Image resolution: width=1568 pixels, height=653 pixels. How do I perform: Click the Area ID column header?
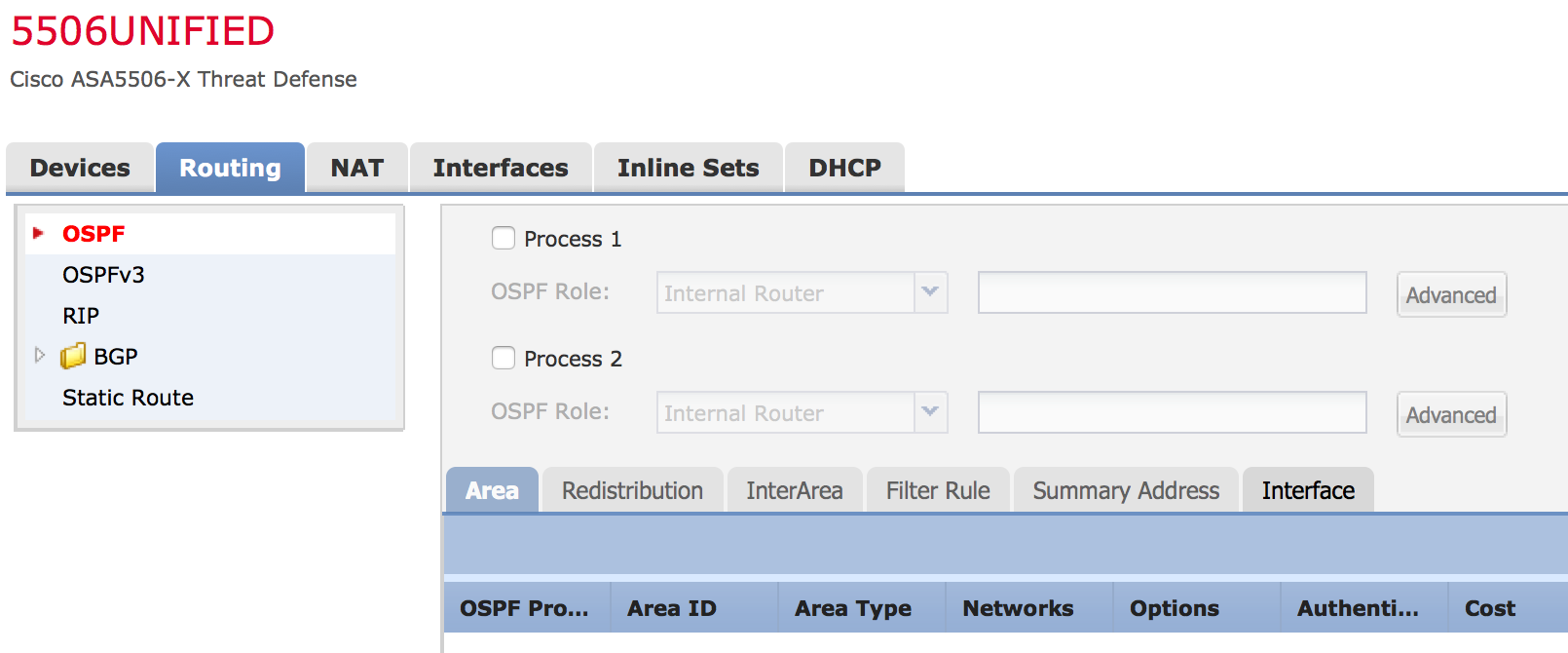coord(672,608)
